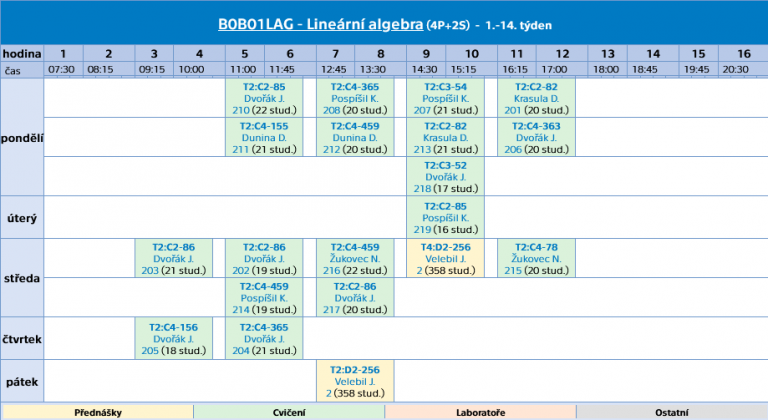Open parallel 204 on Thursday
The height and width of the screenshot is (420, 768).
(240, 350)
